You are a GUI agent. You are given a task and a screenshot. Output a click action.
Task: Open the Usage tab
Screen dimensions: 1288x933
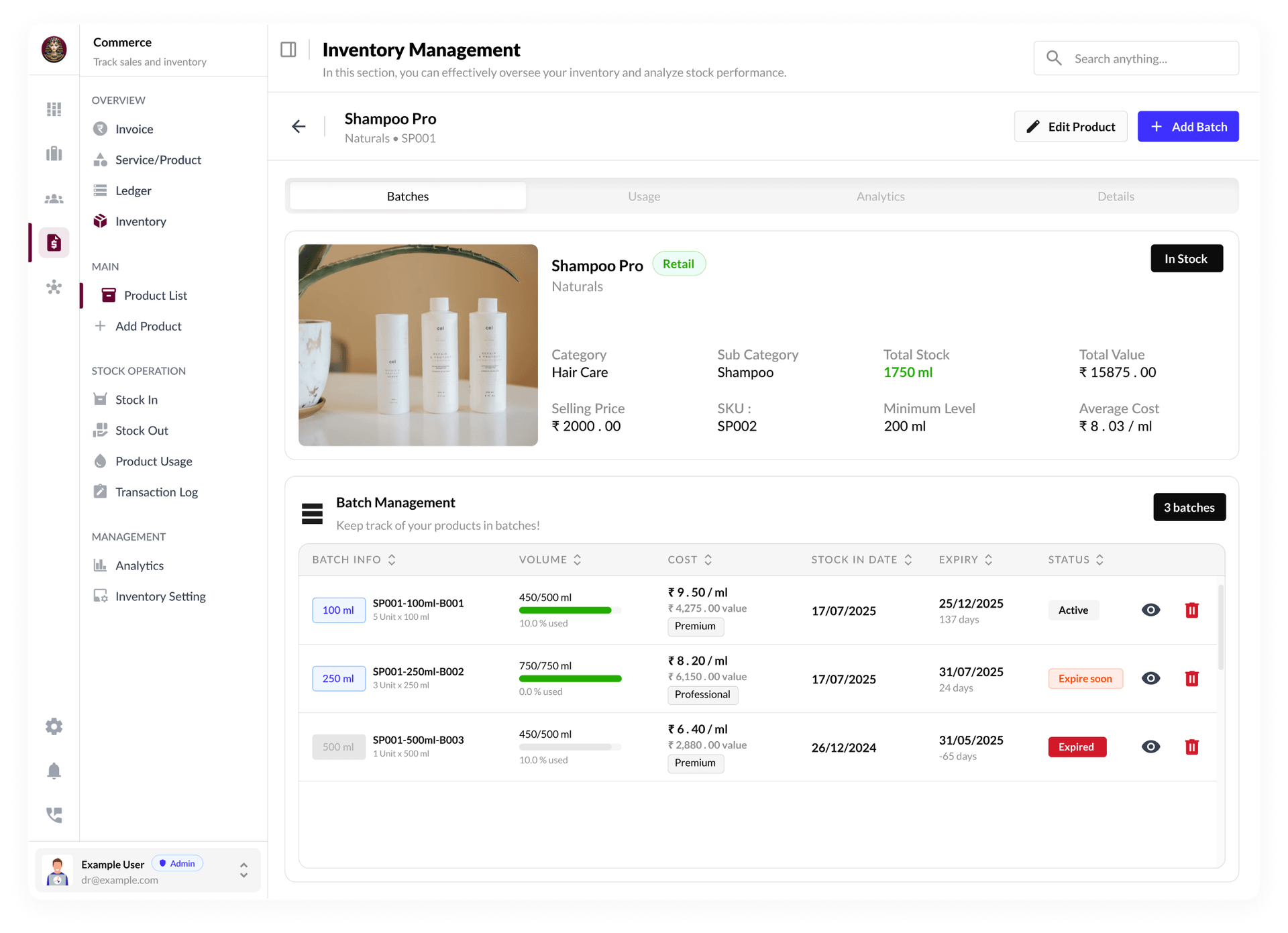point(644,196)
